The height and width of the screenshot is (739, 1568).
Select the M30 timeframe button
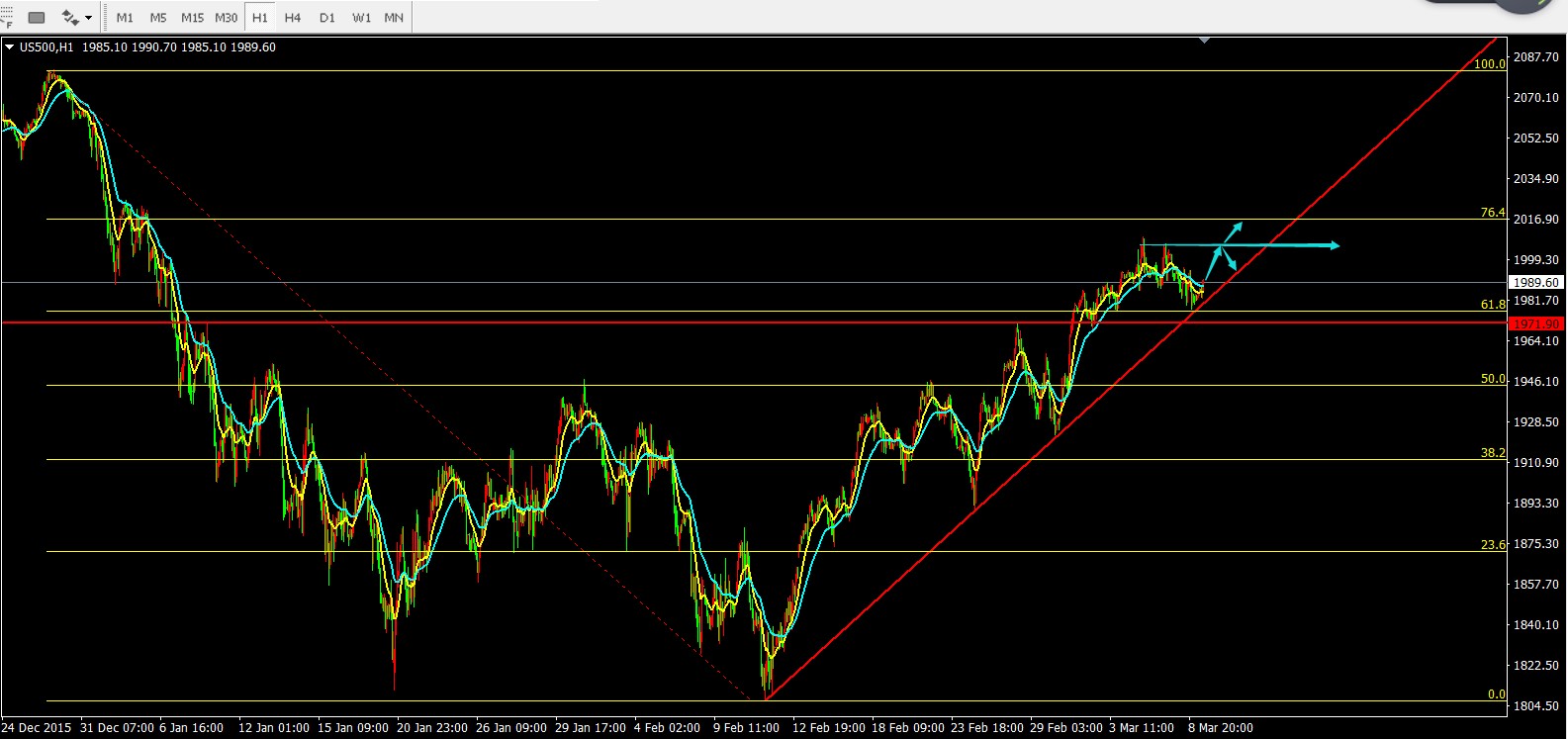tap(227, 18)
